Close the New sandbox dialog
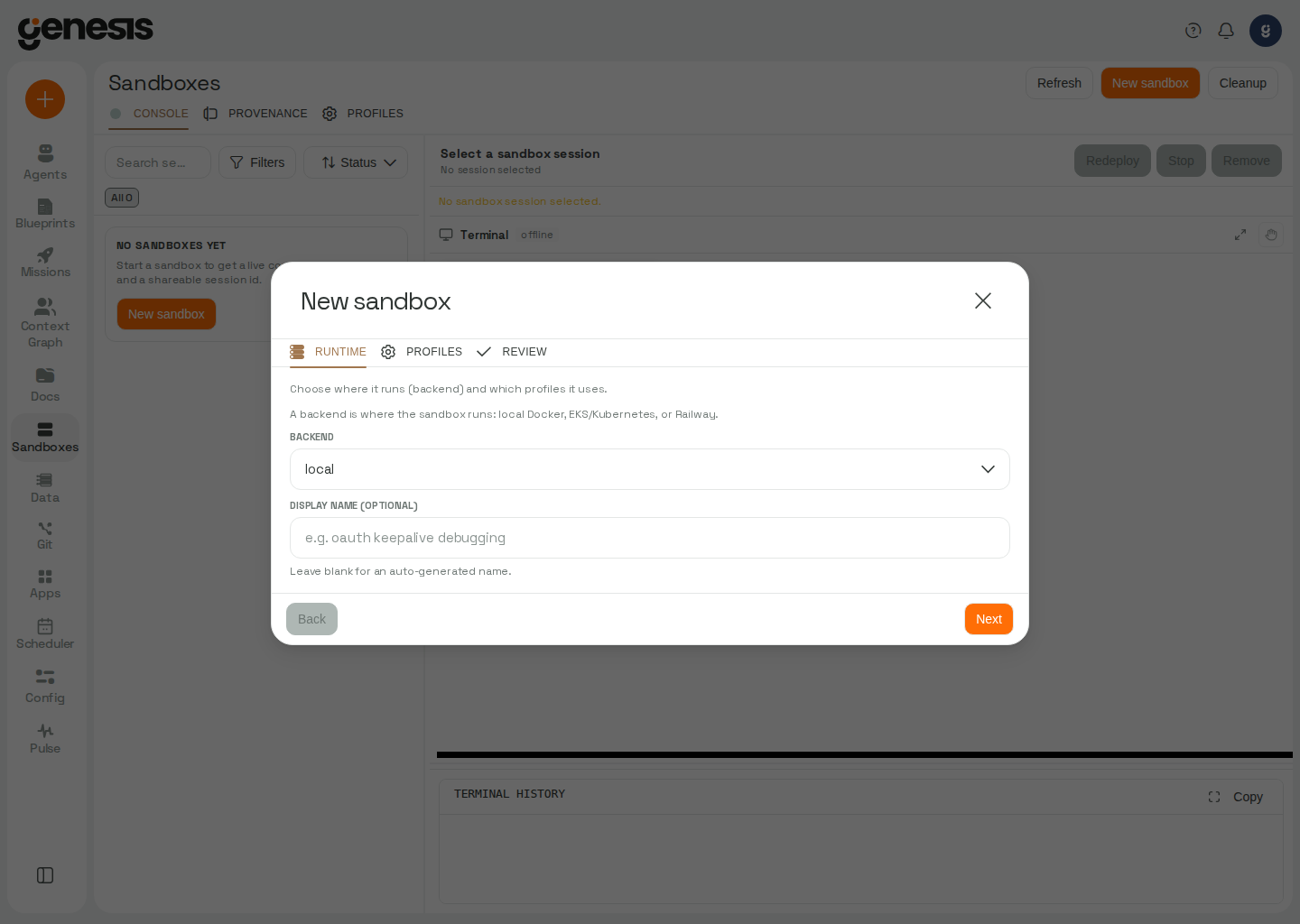Image resolution: width=1300 pixels, height=924 pixels. click(983, 300)
